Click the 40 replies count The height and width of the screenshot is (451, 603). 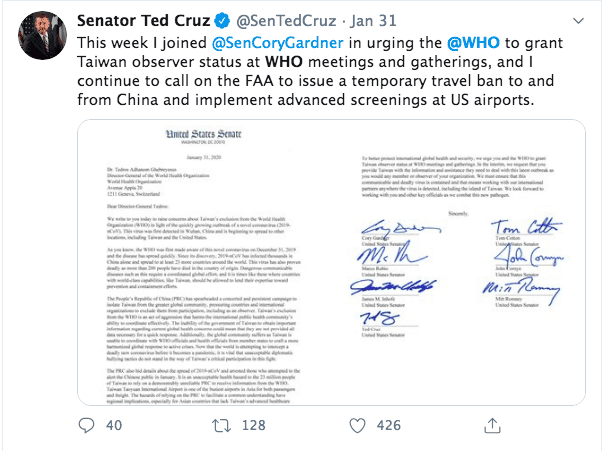point(113,427)
